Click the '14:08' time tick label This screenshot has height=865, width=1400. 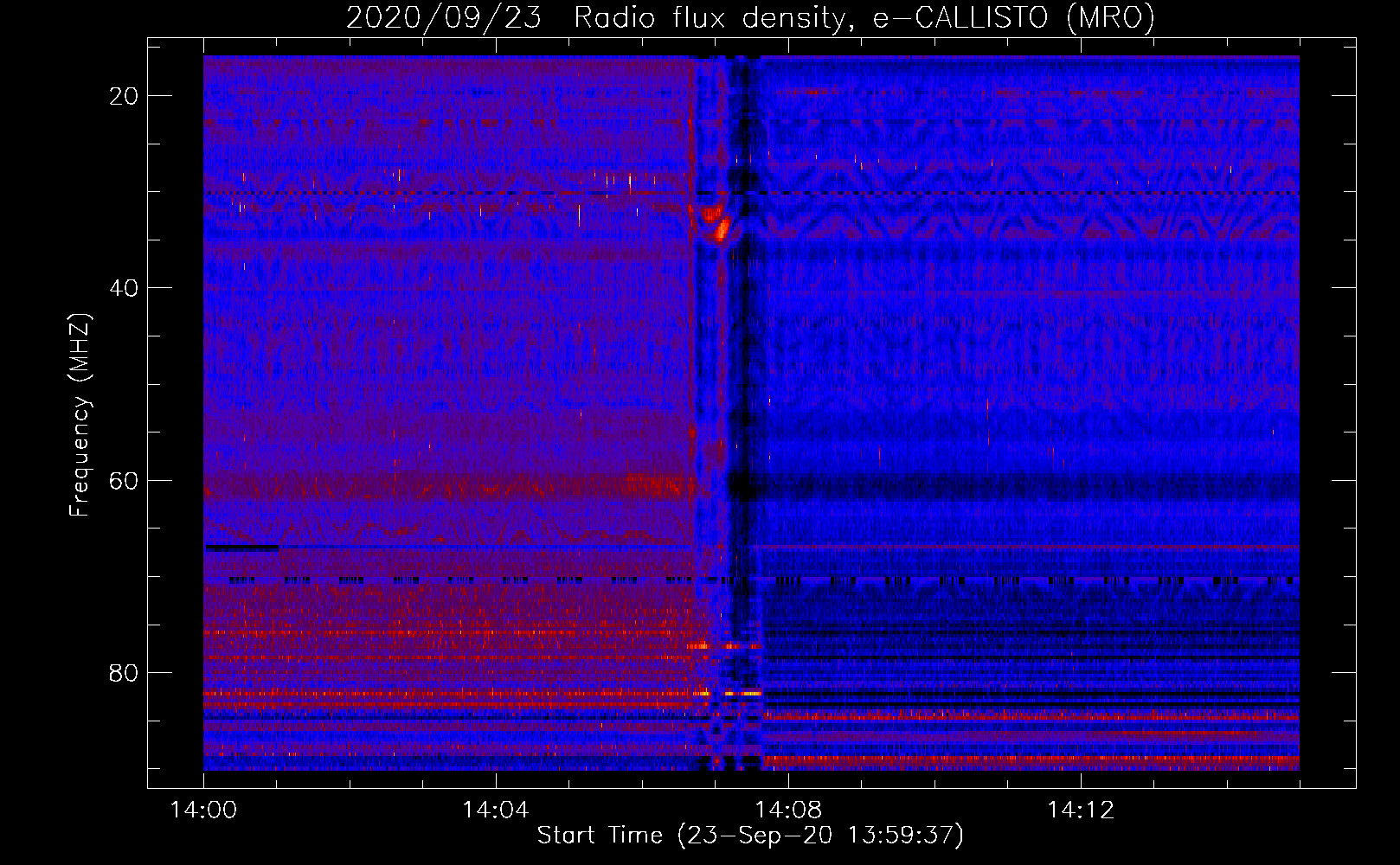pyautogui.click(x=788, y=811)
